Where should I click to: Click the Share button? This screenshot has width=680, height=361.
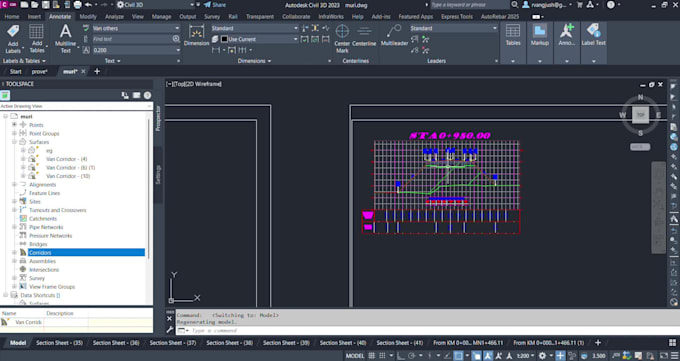[215, 5]
